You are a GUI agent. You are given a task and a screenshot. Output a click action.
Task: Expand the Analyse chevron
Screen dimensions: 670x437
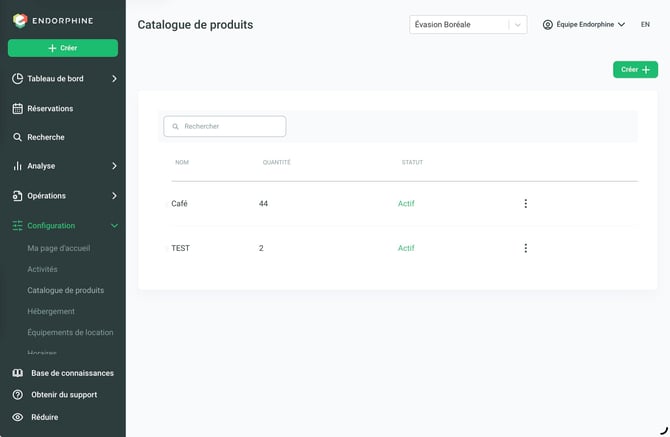[x=114, y=166]
